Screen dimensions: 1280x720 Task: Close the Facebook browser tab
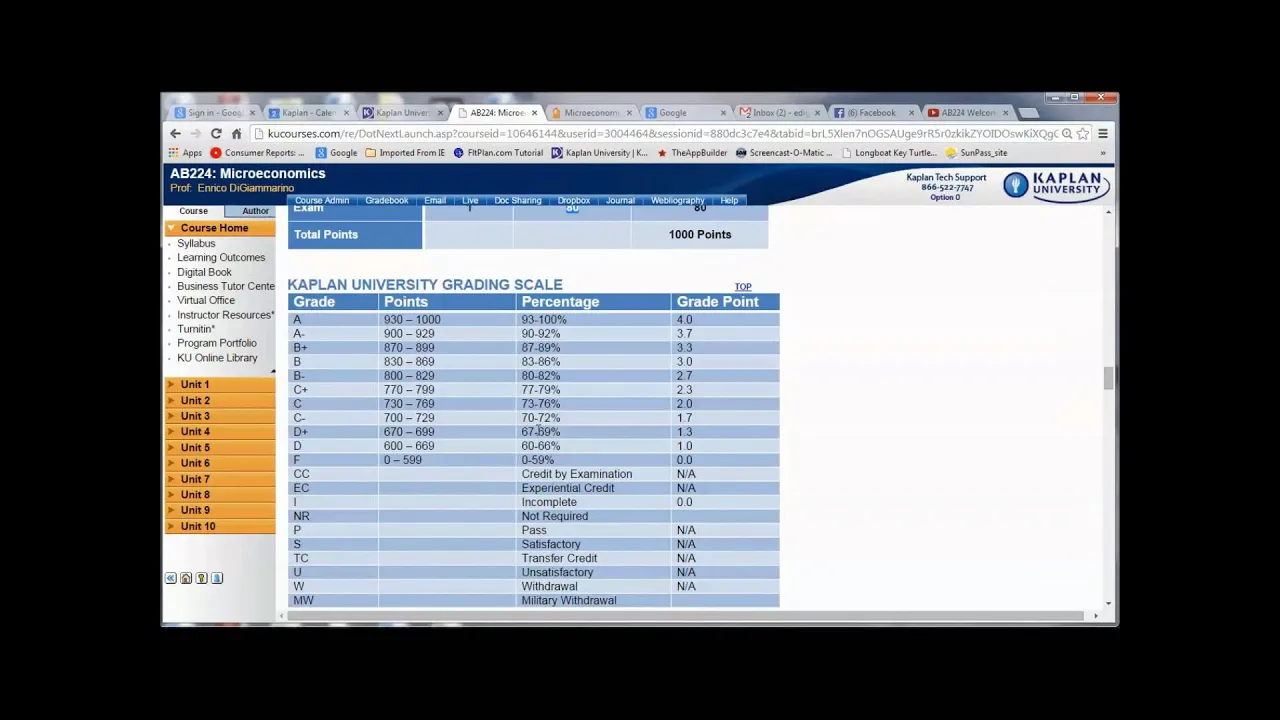pyautogui.click(x=911, y=113)
